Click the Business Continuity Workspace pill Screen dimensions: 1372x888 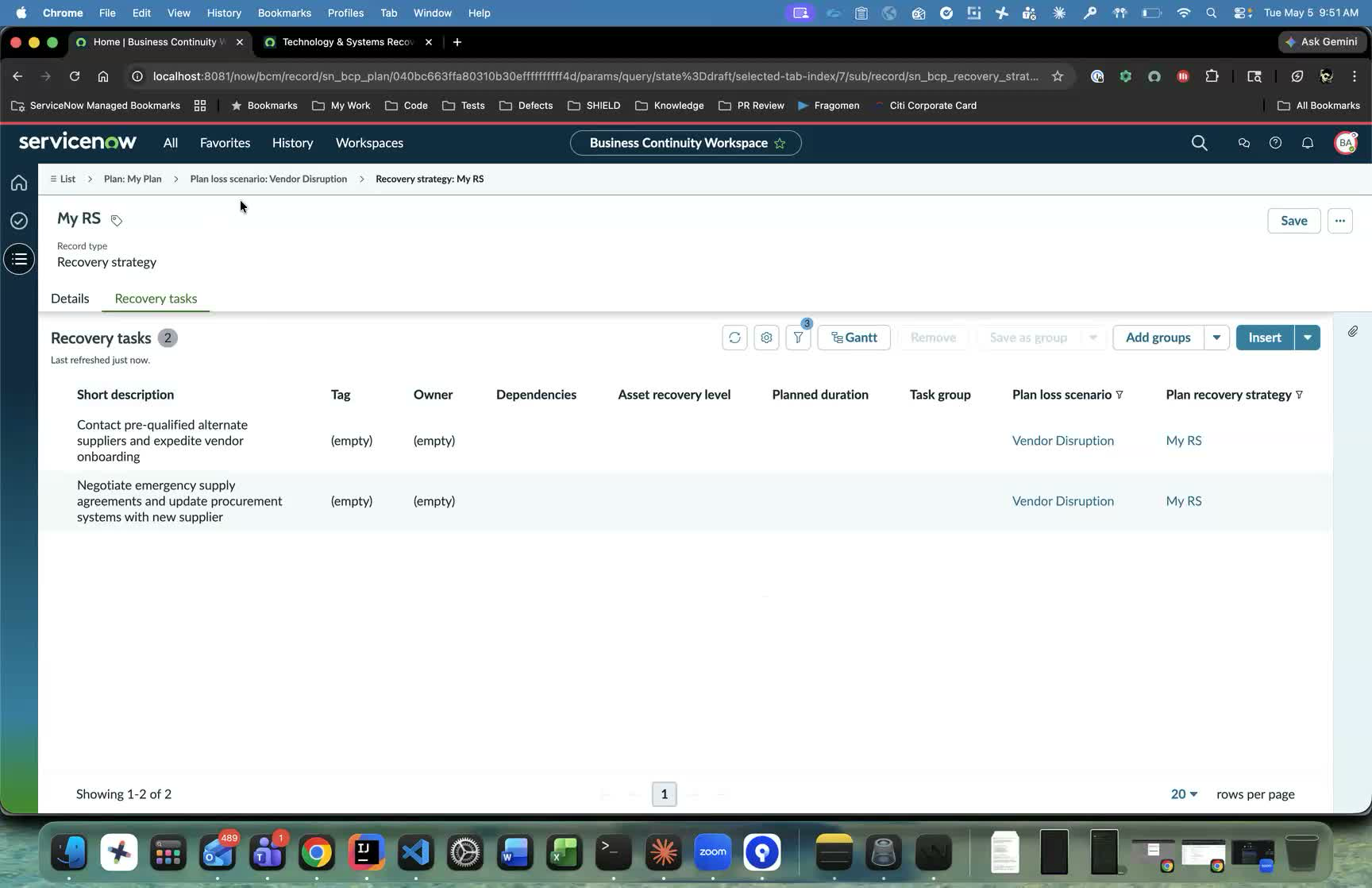coord(686,143)
